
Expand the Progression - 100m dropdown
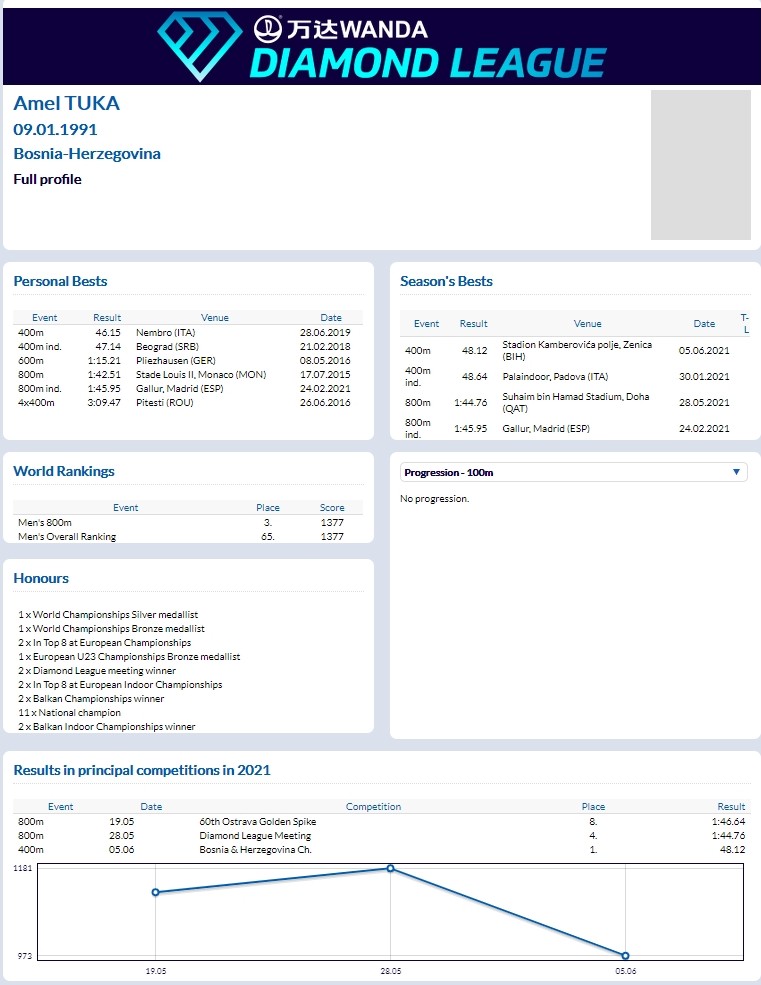573,472
